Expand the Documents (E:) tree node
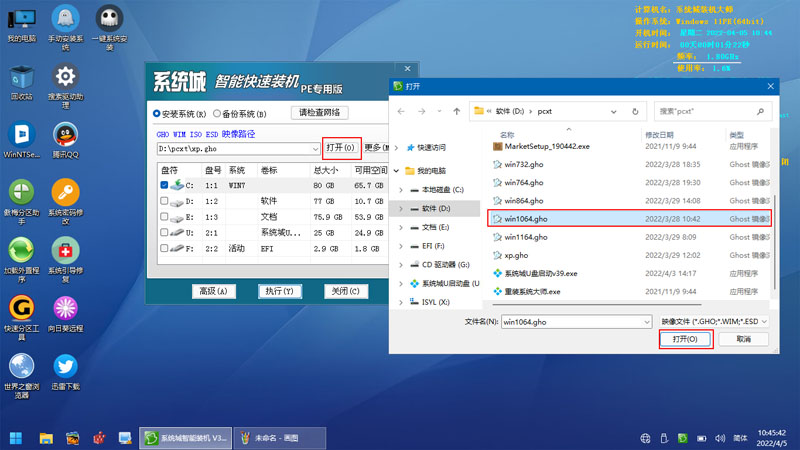 tap(401, 228)
